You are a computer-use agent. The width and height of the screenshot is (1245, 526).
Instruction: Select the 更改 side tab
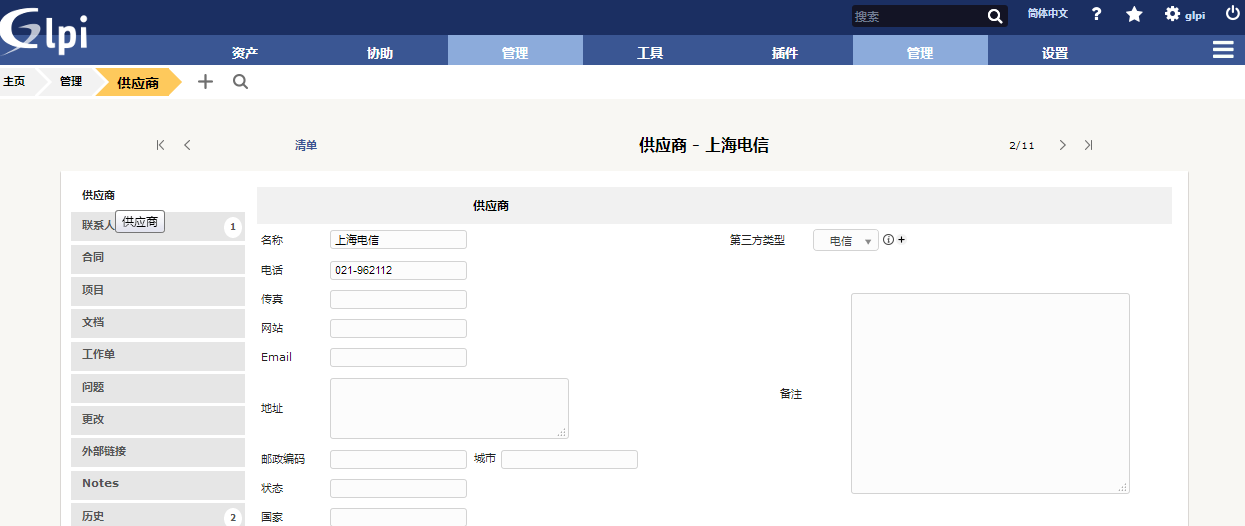point(158,419)
